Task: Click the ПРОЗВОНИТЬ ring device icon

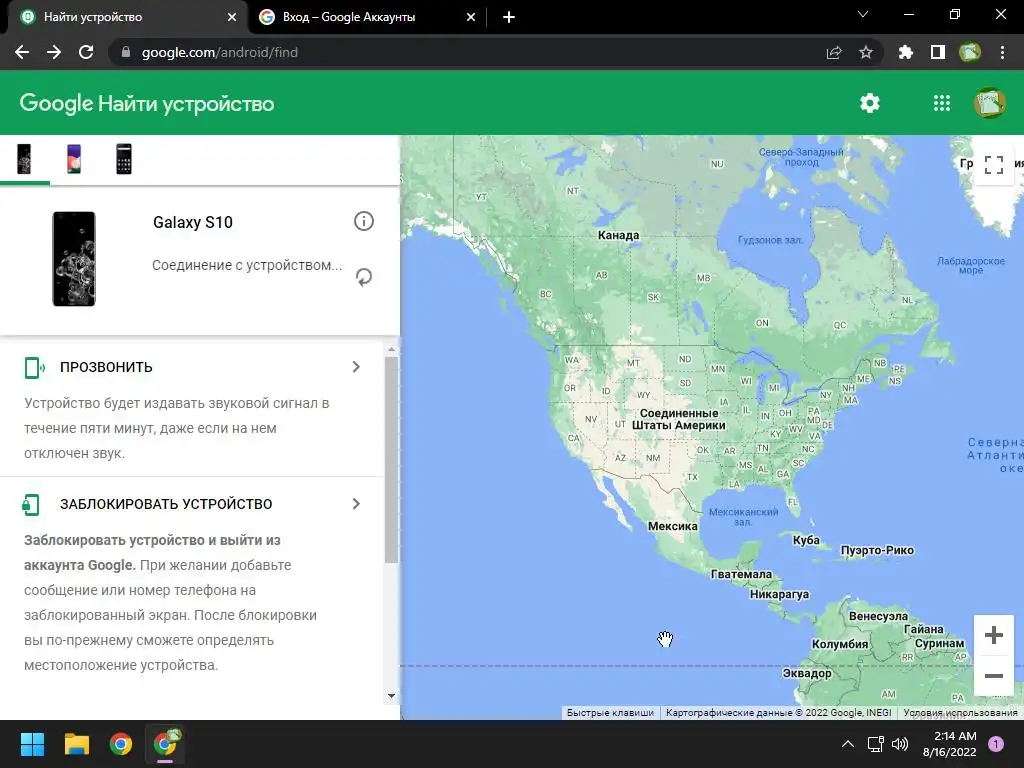Action: coord(34,368)
